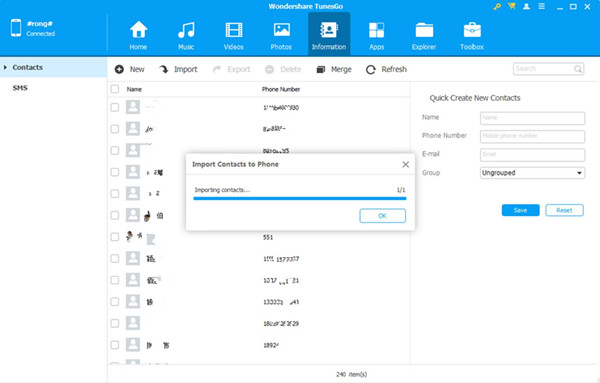Click the Export toolbar button

point(232,69)
